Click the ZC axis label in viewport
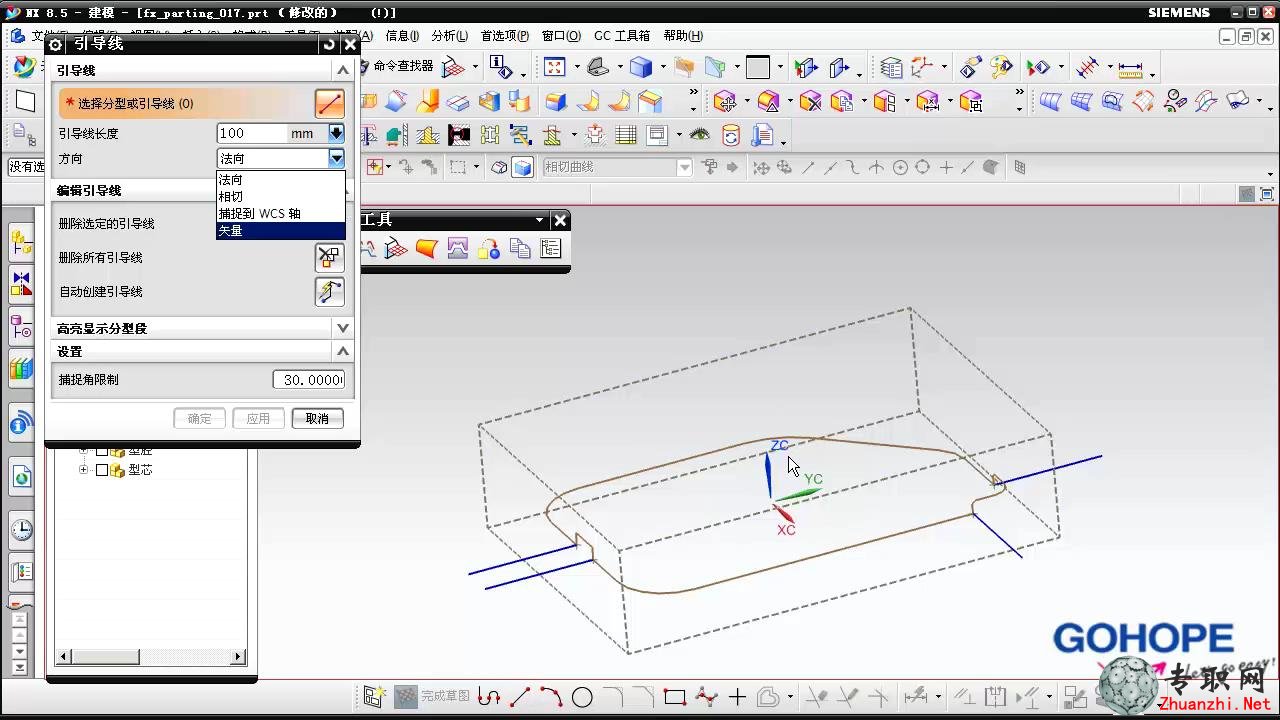The height and width of the screenshot is (720, 1280). click(779, 446)
